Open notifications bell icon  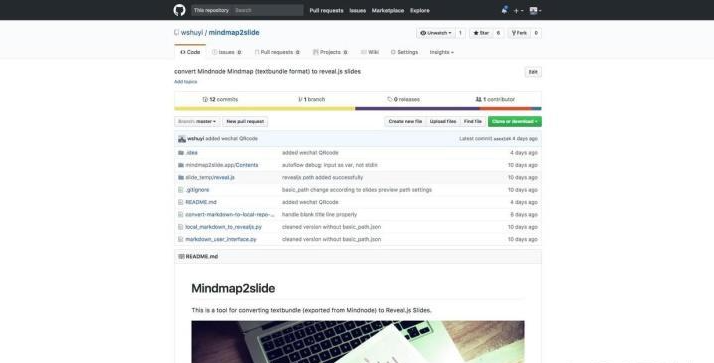[504, 10]
